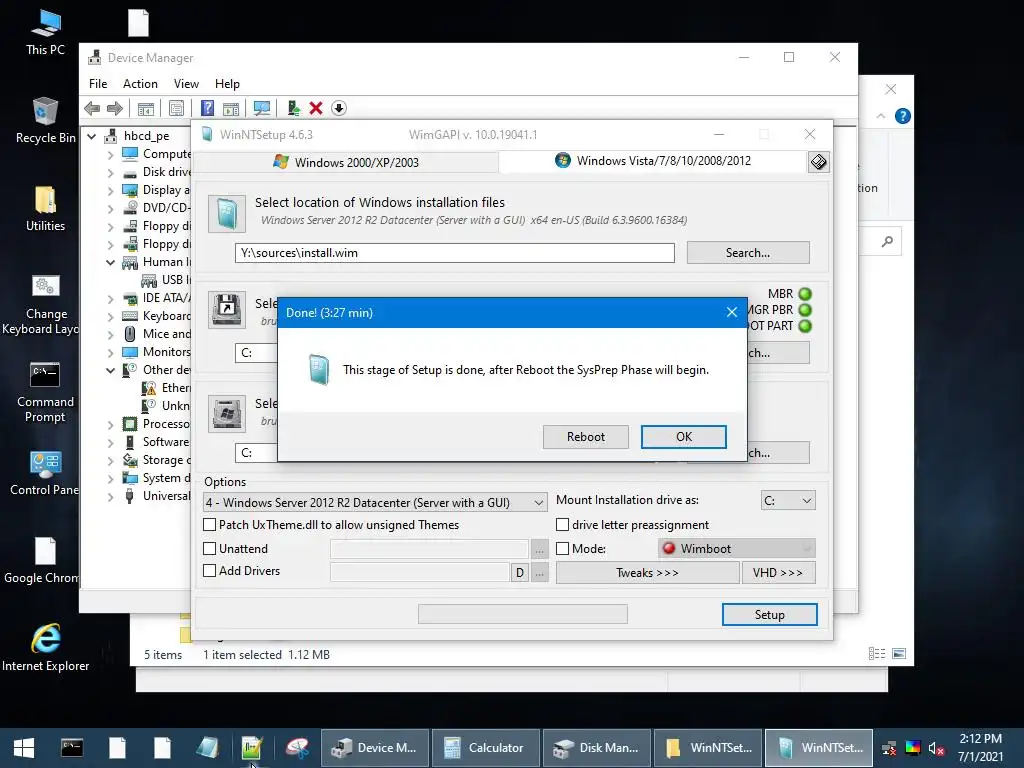
Task: Click the VHD >>> button
Action: tap(778, 573)
